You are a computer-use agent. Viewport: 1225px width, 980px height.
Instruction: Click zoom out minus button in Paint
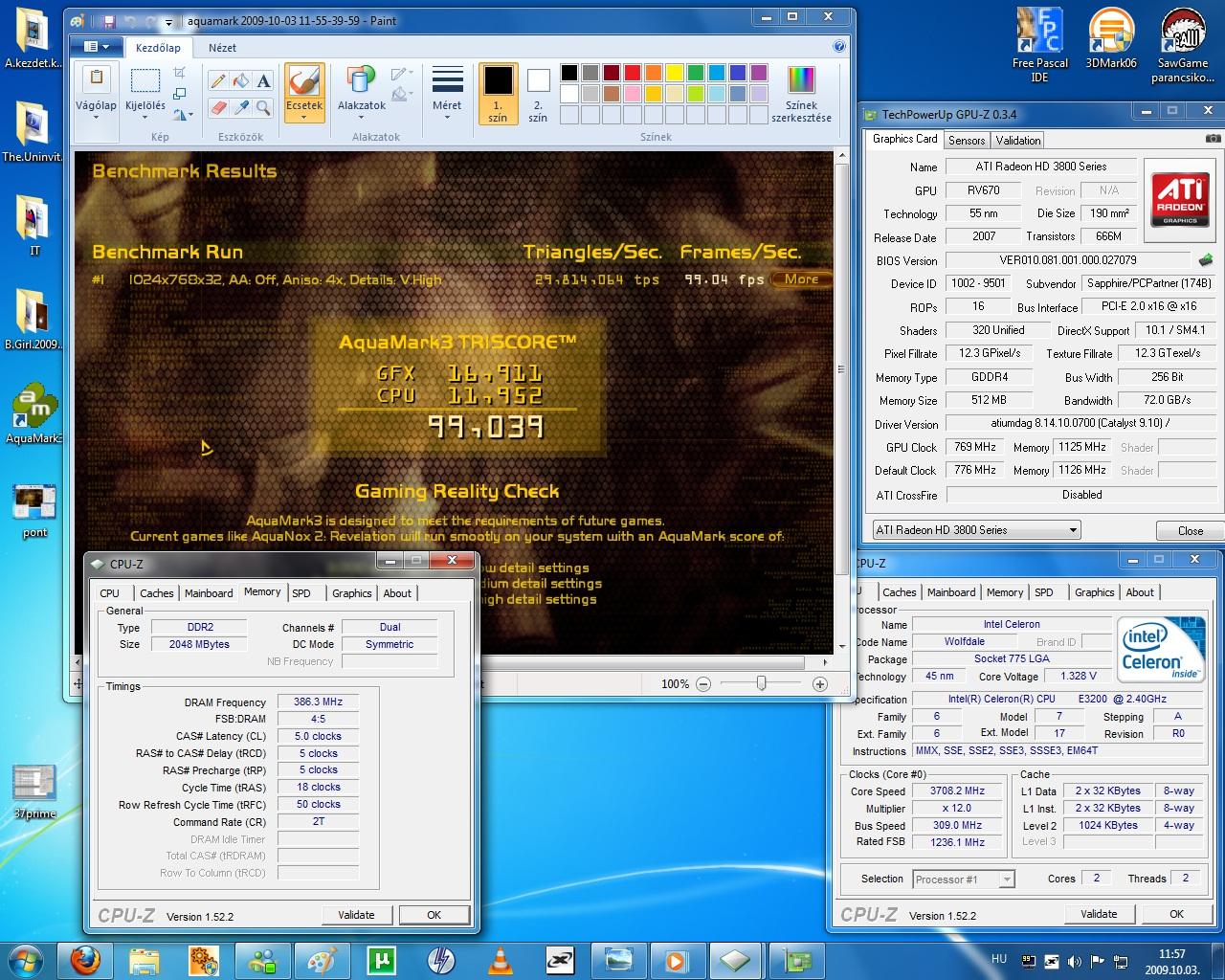703,683
